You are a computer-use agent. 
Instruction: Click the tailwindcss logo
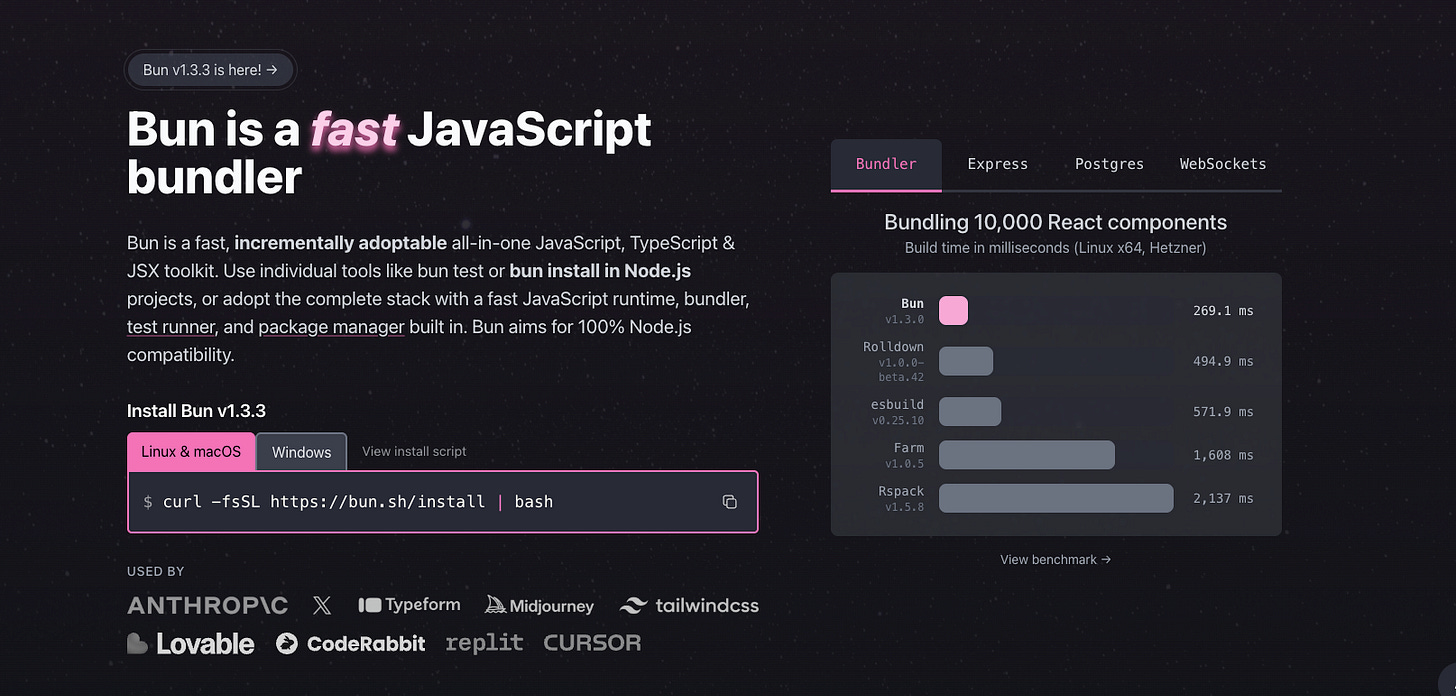pyautogui.click(x=689, y=605)
